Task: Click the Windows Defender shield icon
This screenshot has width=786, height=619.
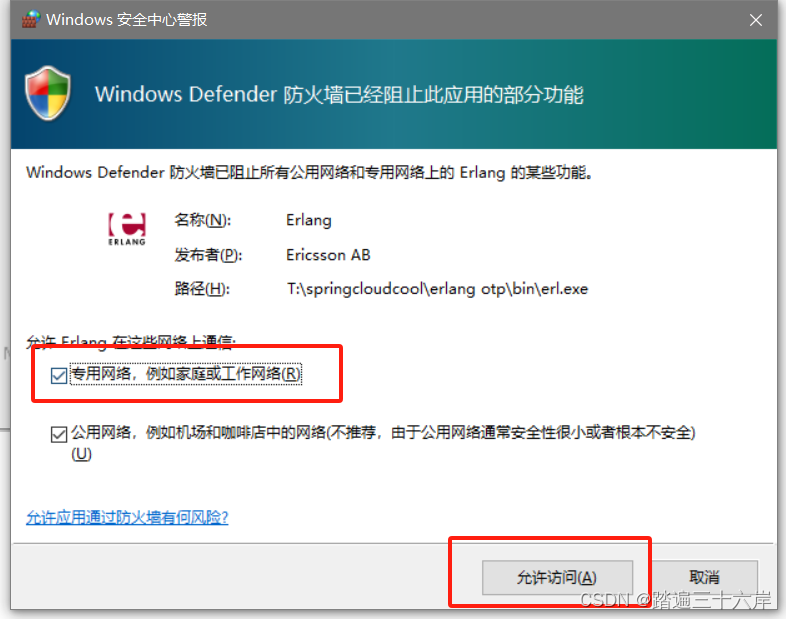Action: tap(48, 93)
